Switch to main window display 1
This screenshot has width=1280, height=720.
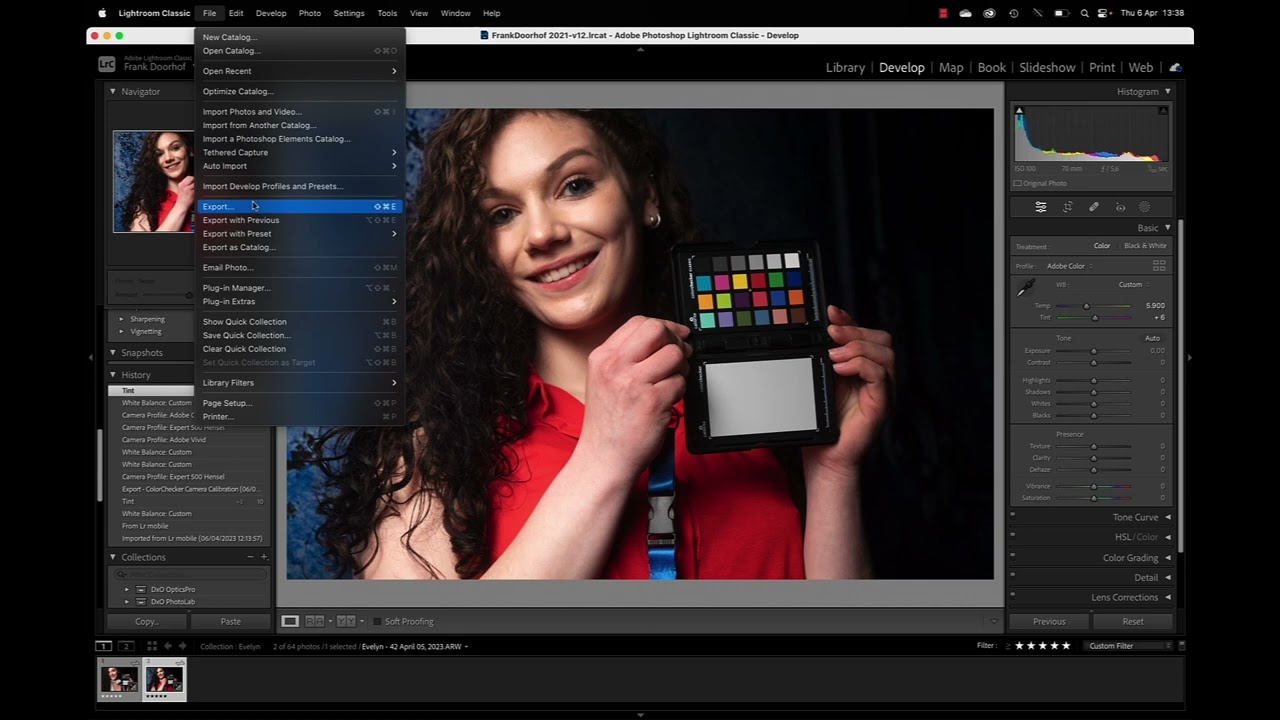click(104, 646)
